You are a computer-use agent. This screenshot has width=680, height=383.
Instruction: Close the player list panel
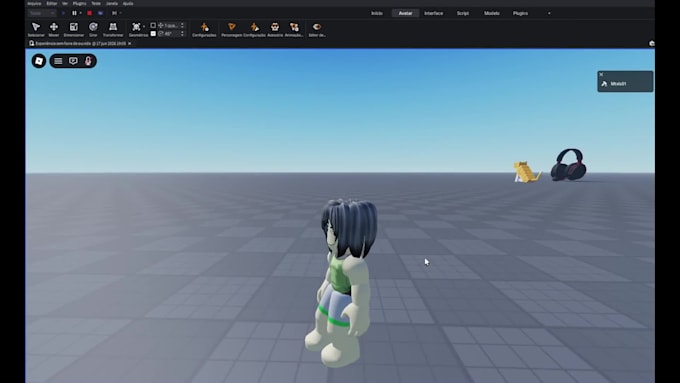point(601,74)
